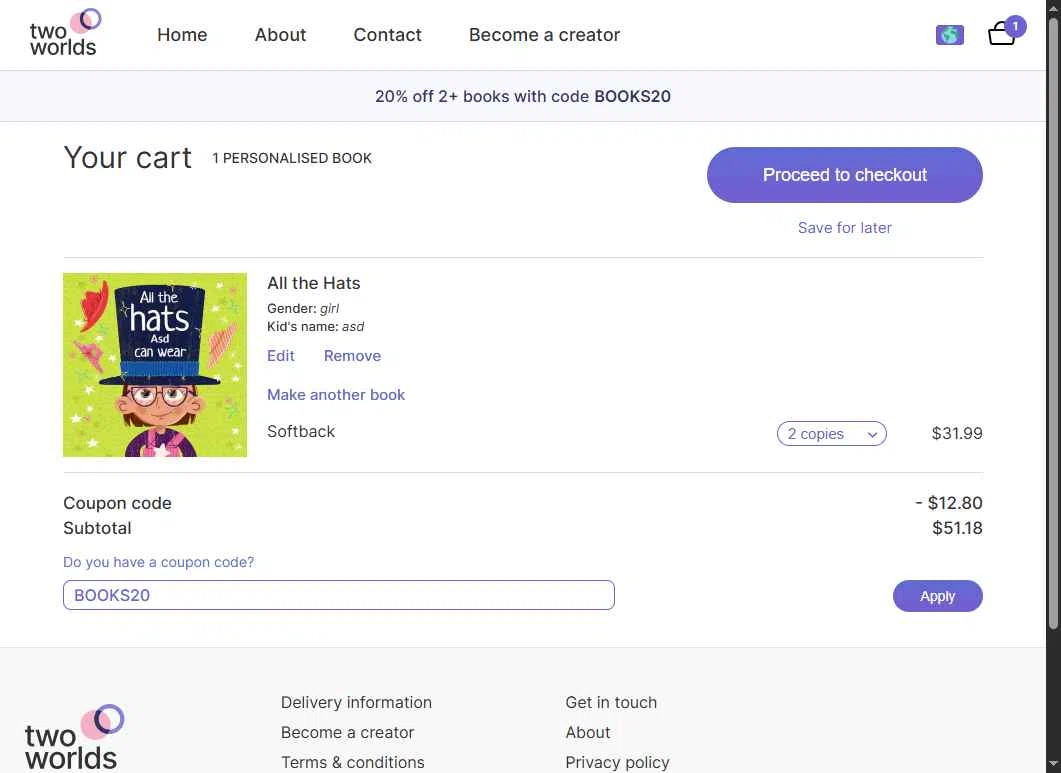
Task: Open About link in footer
Action: (587, 732)
